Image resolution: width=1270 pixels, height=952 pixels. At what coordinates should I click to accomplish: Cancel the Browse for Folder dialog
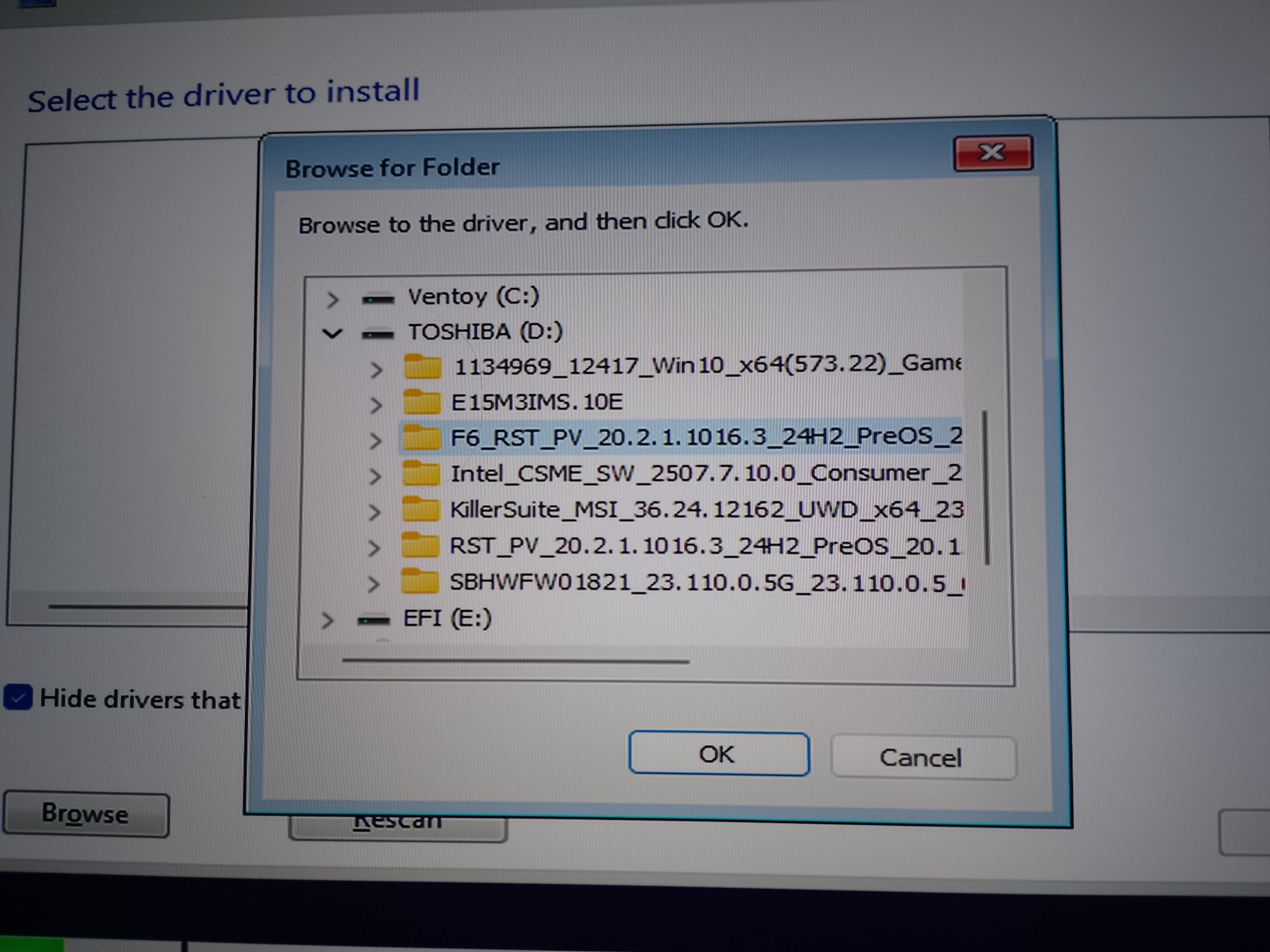921,757
